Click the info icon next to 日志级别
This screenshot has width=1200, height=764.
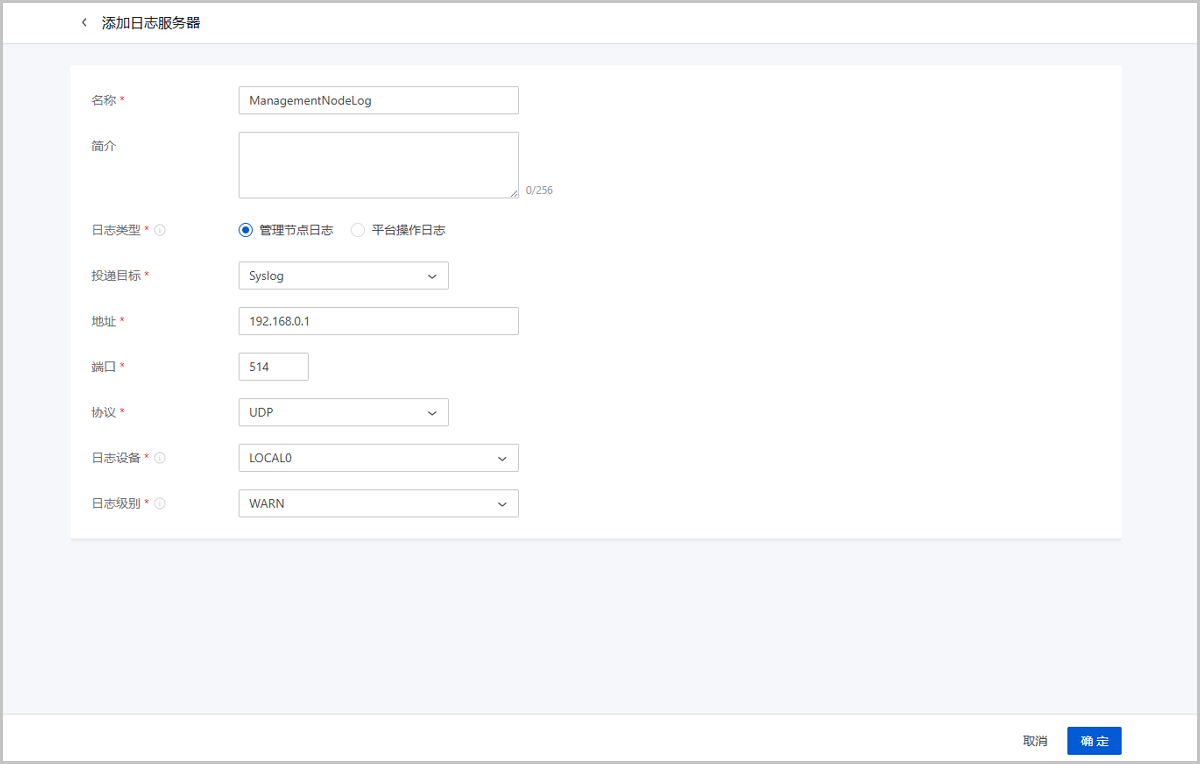(160, 504)
